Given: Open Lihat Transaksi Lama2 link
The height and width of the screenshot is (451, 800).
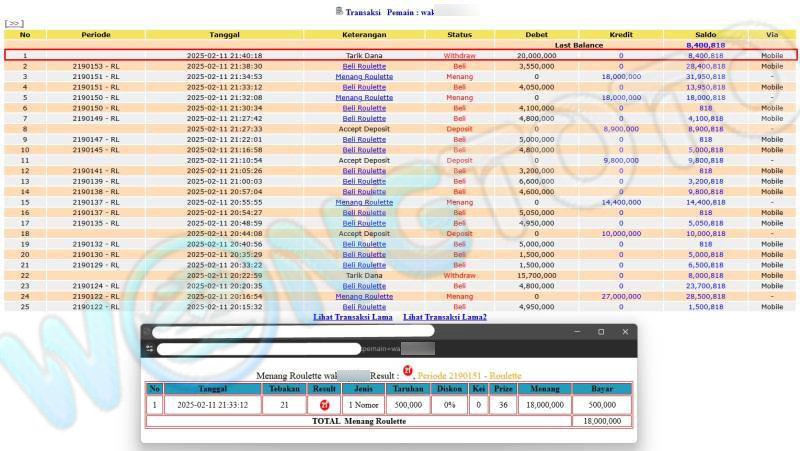Looking at the screenshot, I should click(x=445, y=317).
